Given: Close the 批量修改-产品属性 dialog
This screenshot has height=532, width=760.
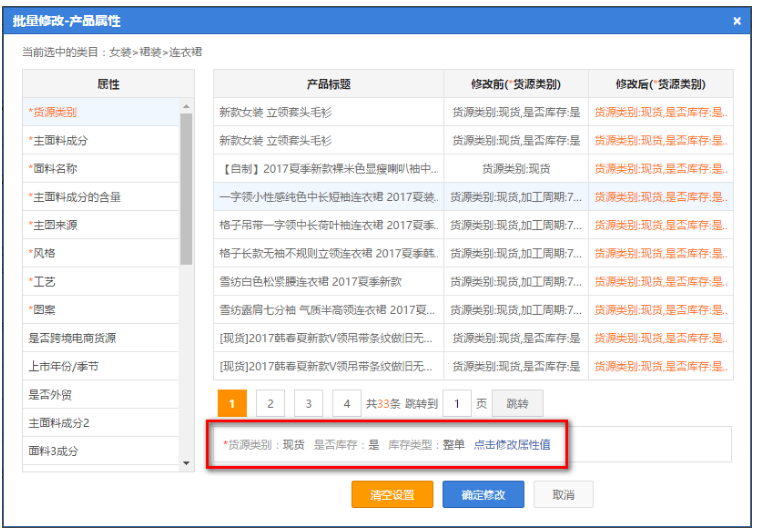Looking at the screenshot, I should point(737,21).
